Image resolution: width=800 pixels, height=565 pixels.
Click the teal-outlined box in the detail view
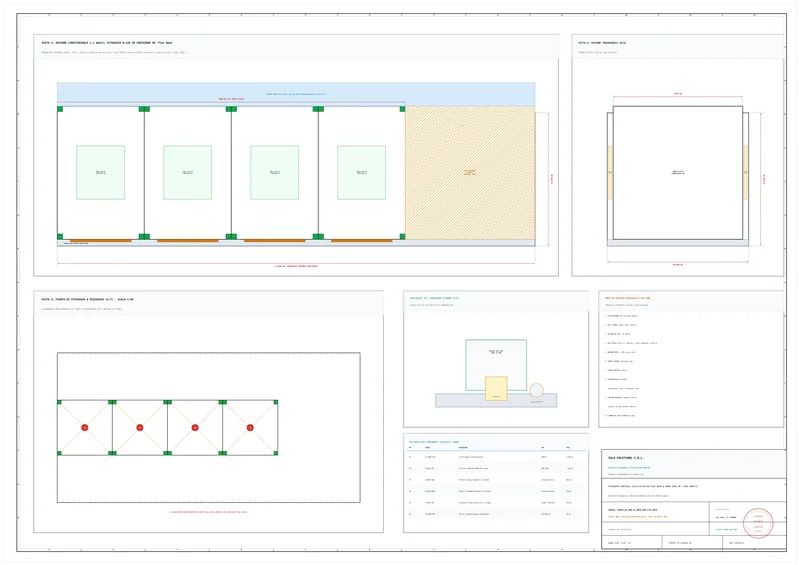coord(496,365)
